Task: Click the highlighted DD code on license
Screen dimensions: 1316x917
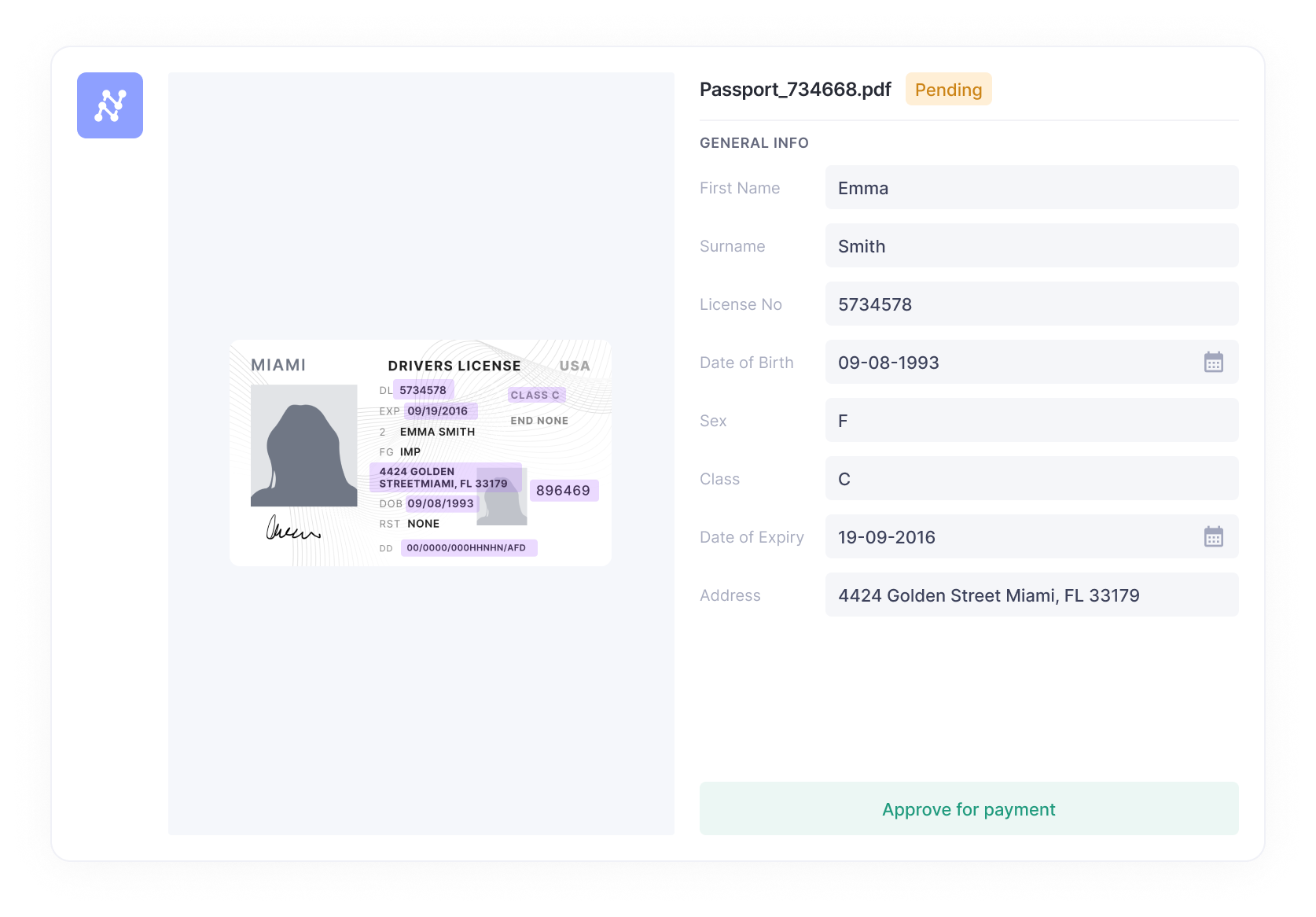Action: coord(468,547)
